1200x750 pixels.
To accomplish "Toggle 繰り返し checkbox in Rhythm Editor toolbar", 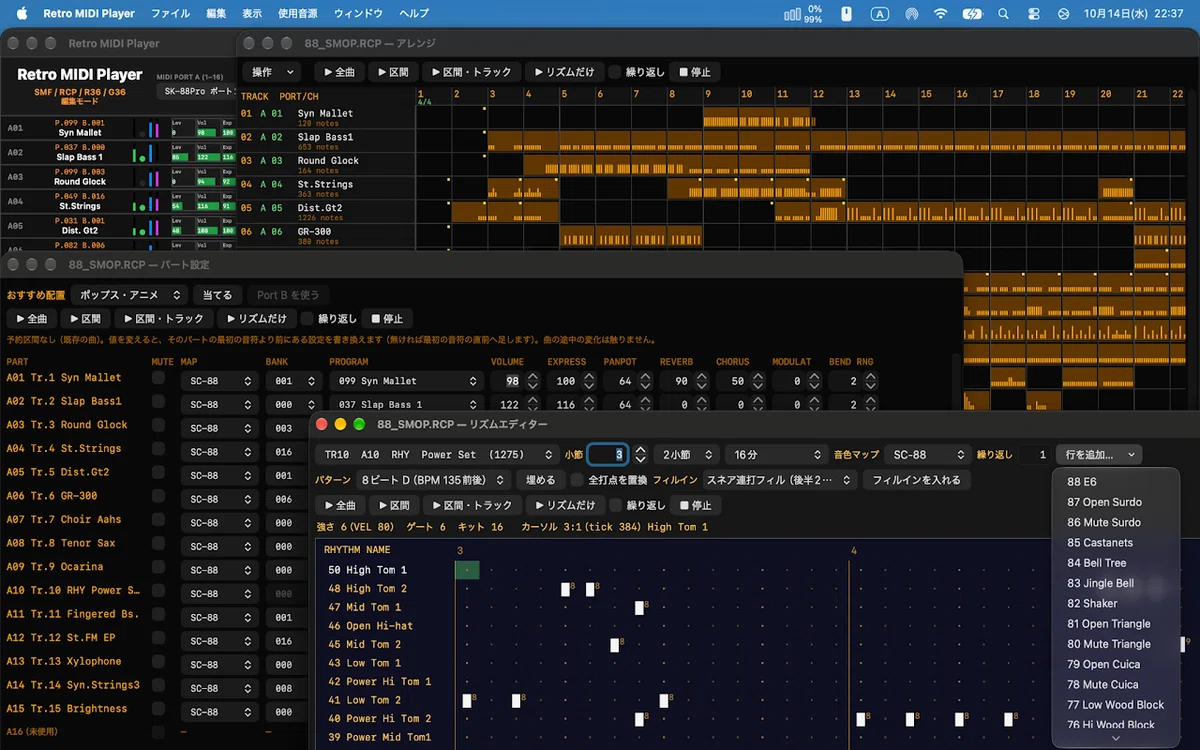I will (616, 505).
